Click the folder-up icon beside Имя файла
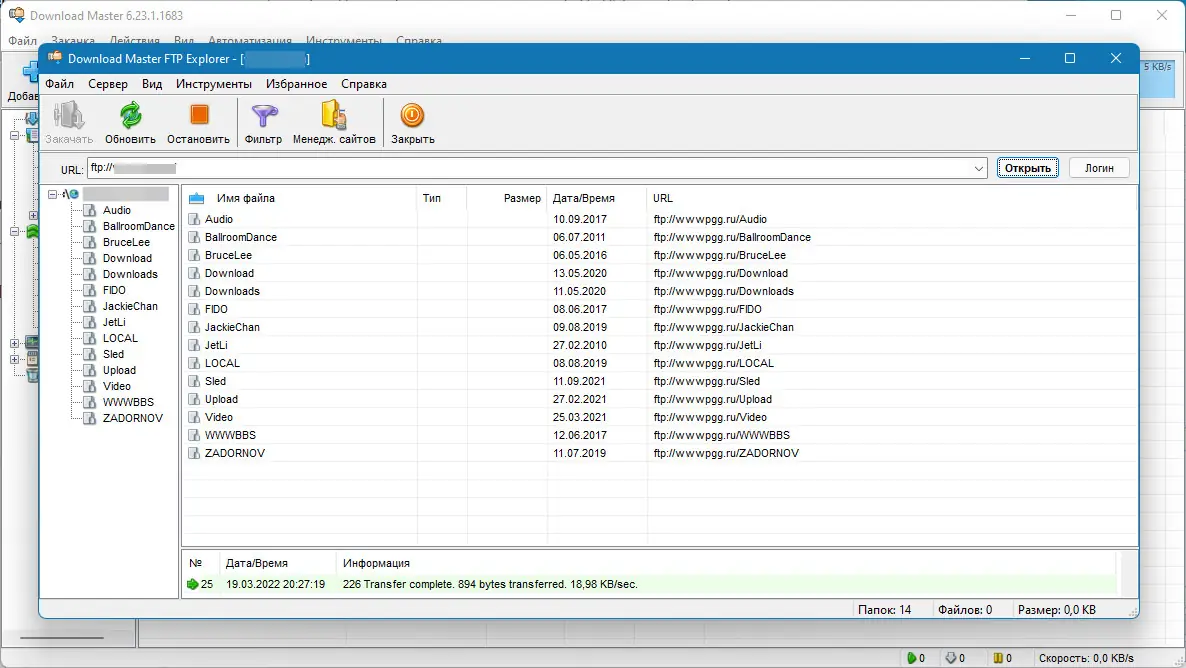The image size is (1186, 668). [197, 198]
